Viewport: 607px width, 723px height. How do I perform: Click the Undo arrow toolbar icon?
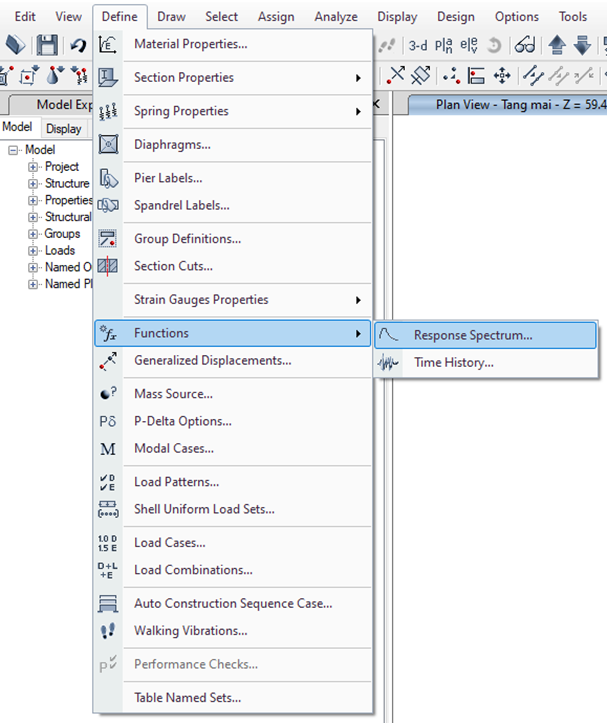tap(78, 46)
